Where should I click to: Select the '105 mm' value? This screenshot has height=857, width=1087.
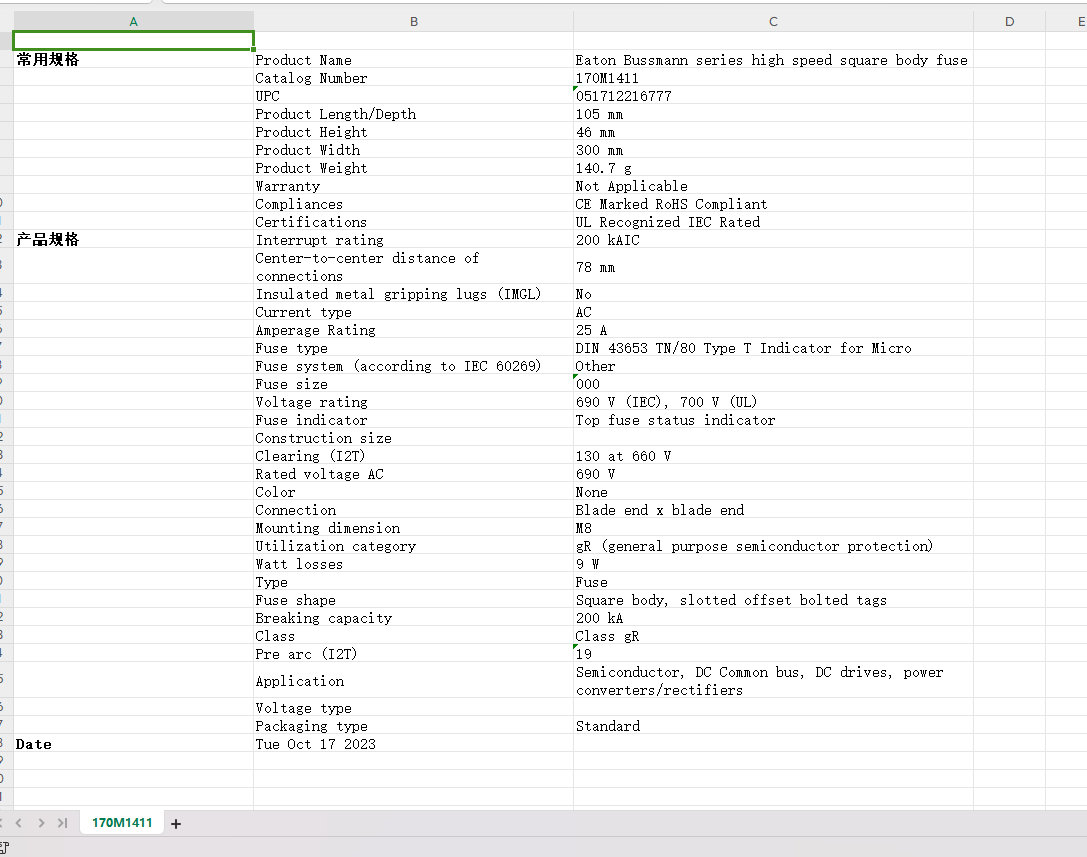click(x=774, y=114)
